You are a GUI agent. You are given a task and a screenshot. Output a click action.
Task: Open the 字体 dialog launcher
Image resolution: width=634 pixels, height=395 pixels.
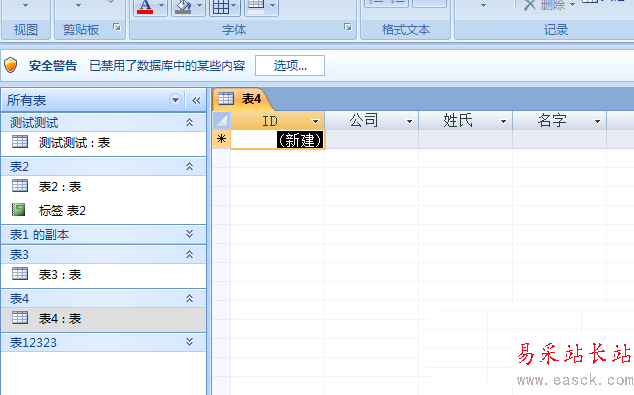pyautogui.click(x=348, y=27)
